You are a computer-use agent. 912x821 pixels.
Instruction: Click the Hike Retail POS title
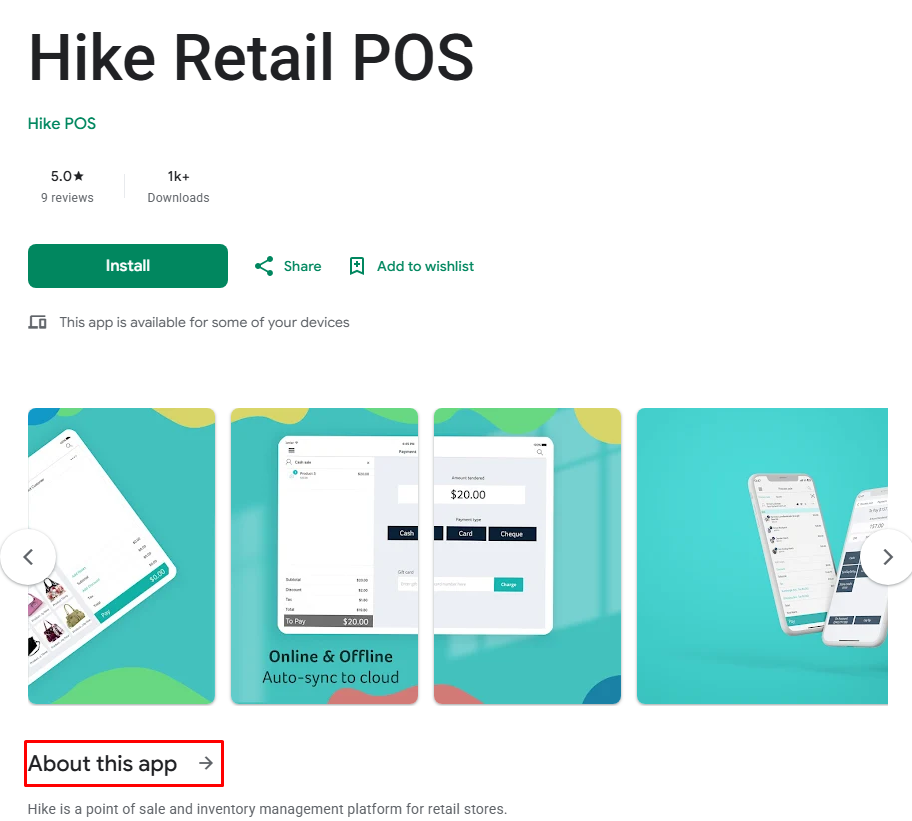251,57
